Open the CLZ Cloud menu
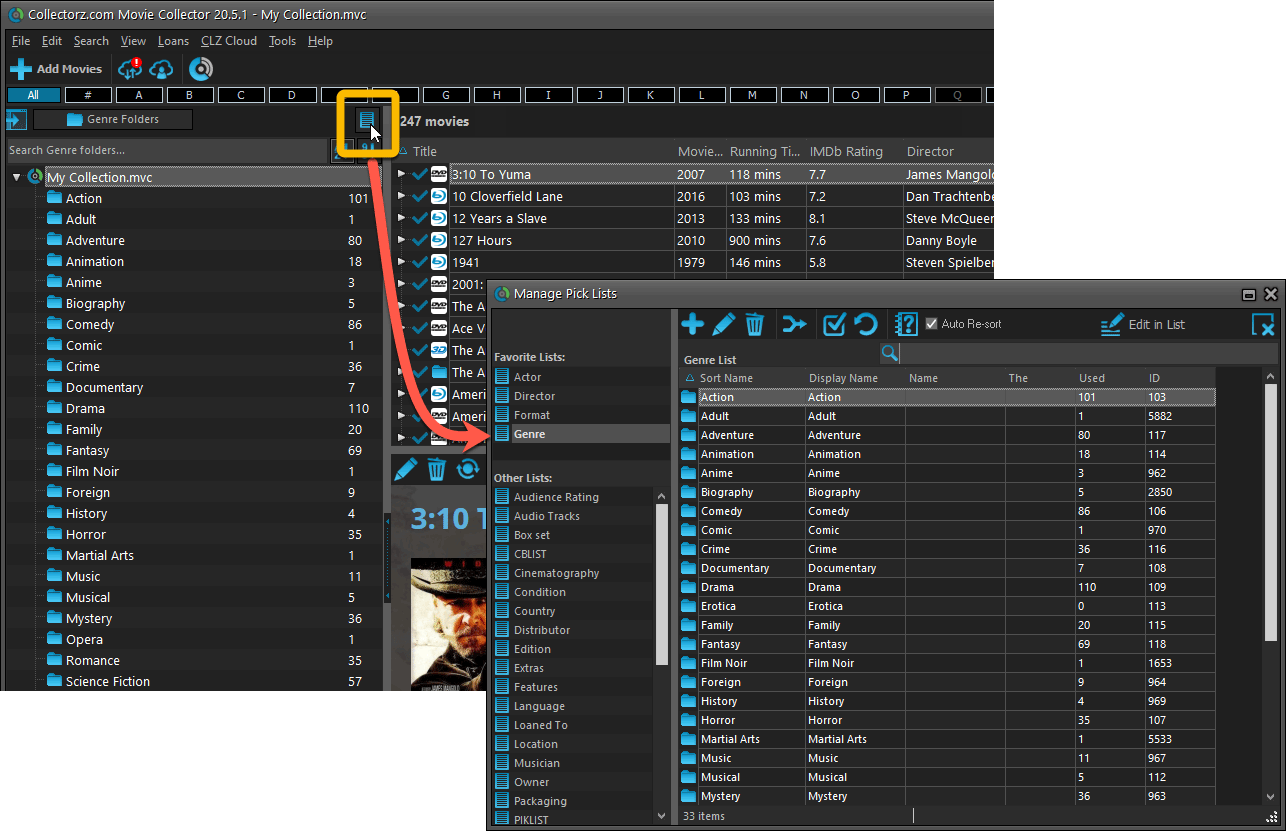Viewport: 1286px width, 831px height. tap(229, 41)
